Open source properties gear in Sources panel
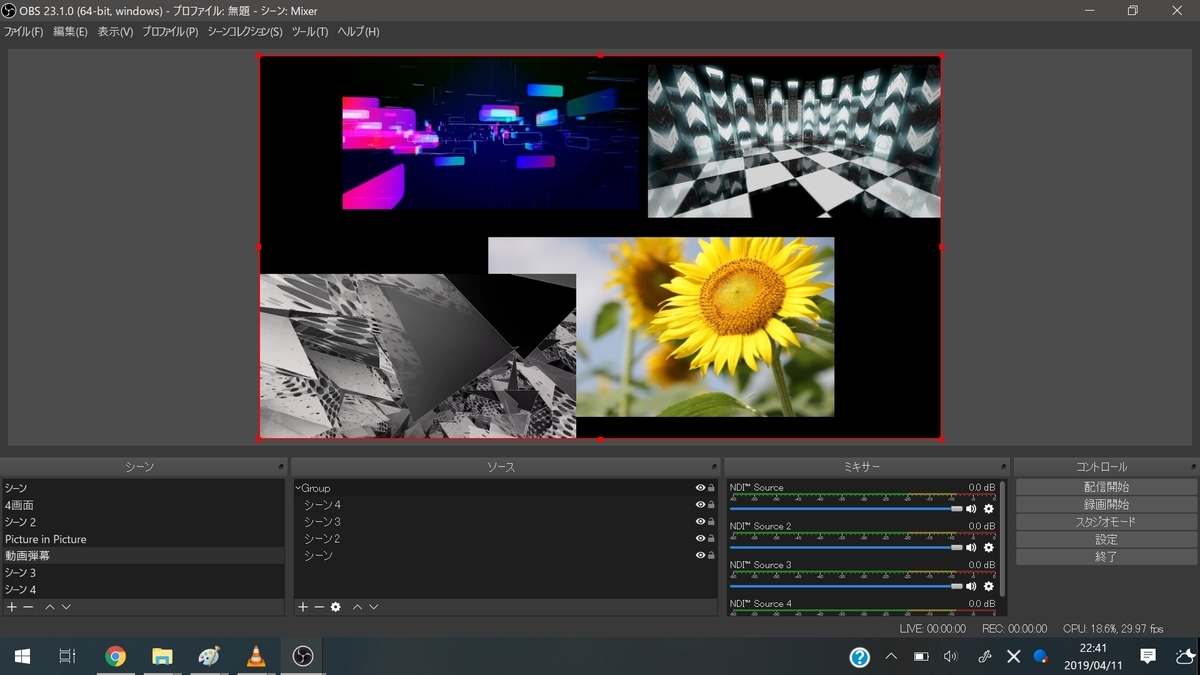Screen dimensions: 1200x675 [x=336, y=607]
